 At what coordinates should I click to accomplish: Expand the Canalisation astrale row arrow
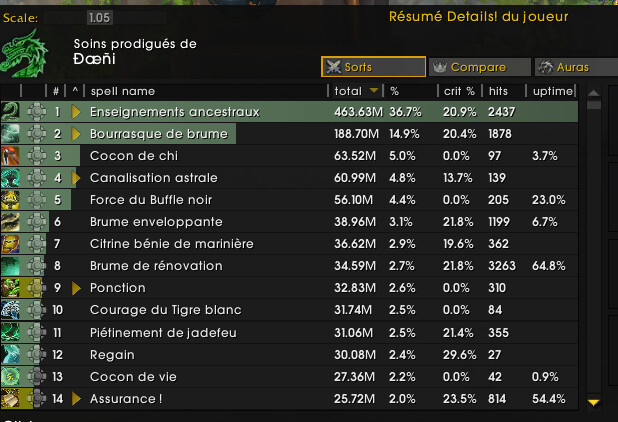point(76,178)
